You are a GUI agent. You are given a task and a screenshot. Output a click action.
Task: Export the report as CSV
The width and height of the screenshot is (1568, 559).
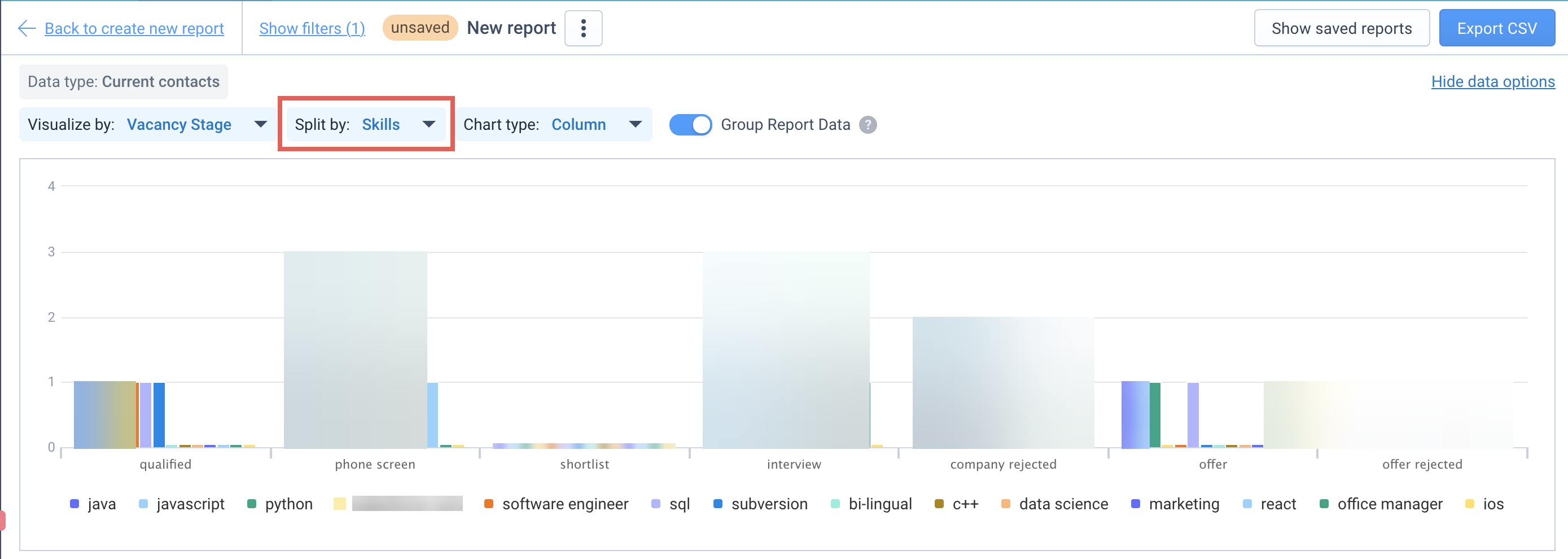tap(1497, 29)
